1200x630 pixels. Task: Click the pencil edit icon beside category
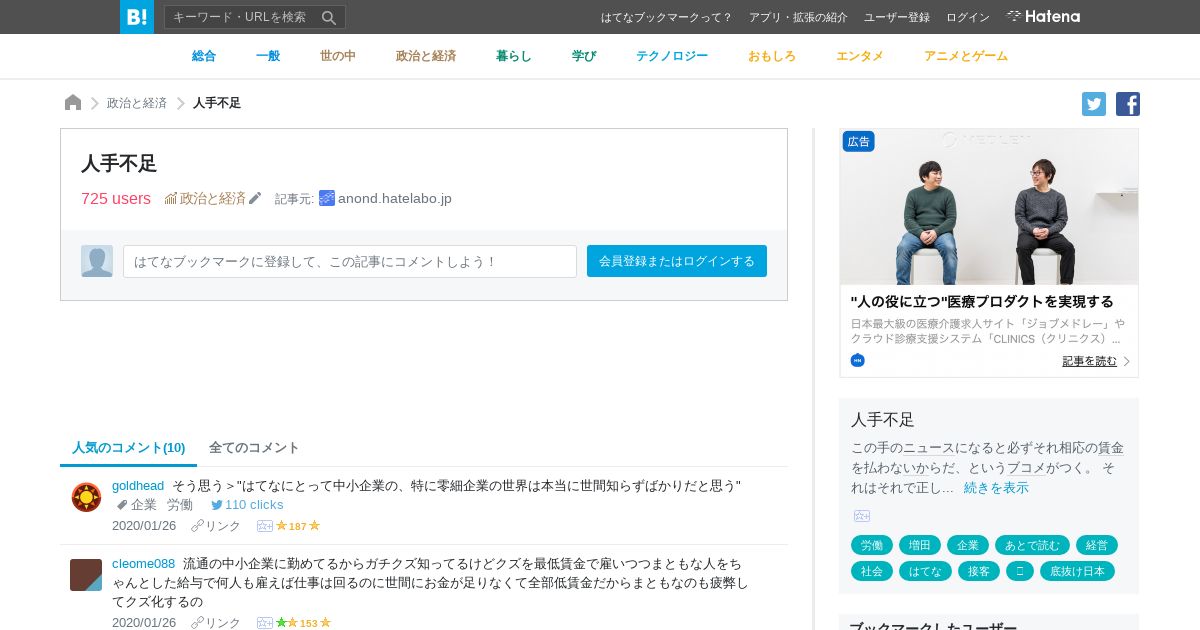coord(255,198)
